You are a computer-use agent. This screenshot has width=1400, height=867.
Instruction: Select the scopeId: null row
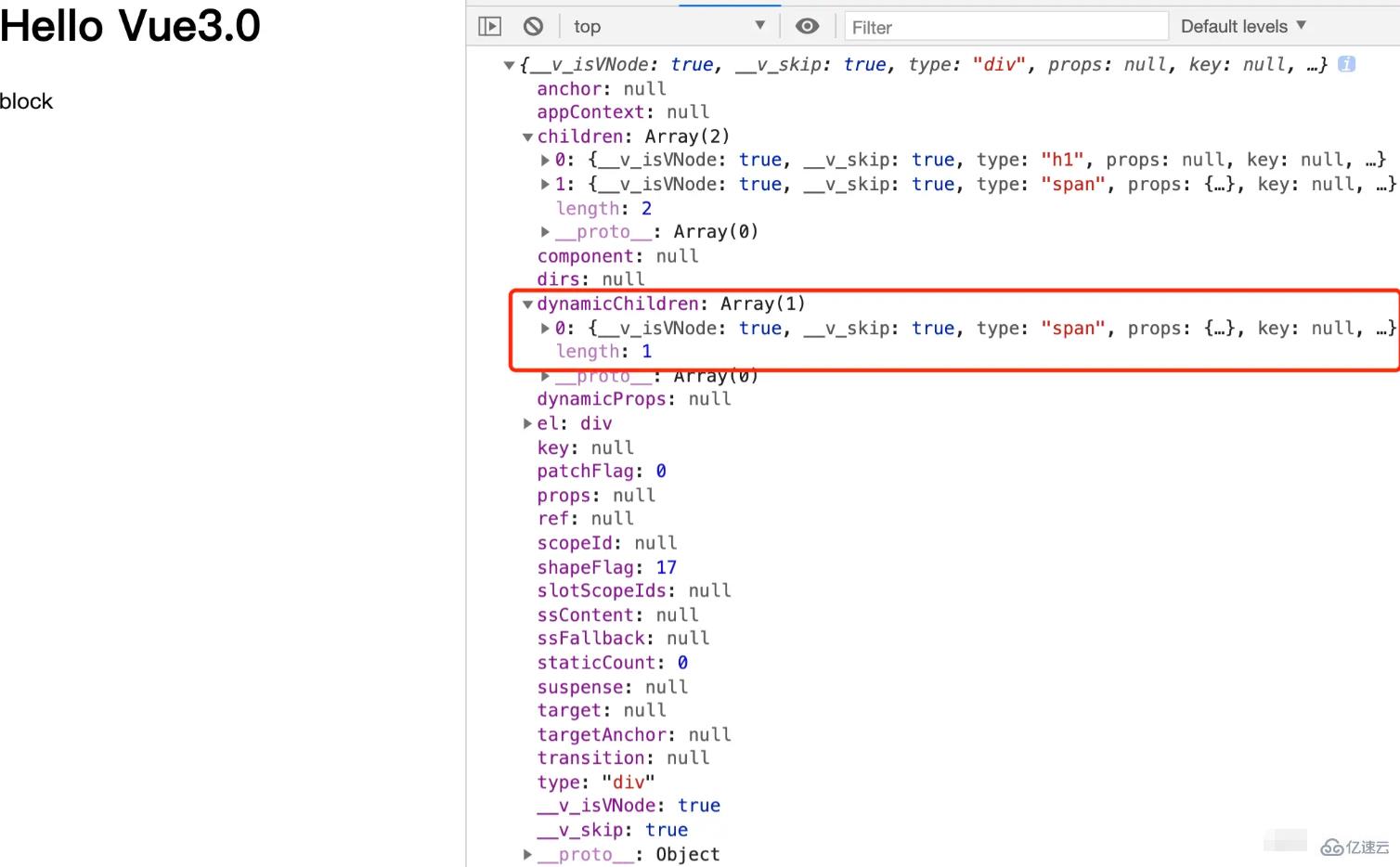click(607, 543)
